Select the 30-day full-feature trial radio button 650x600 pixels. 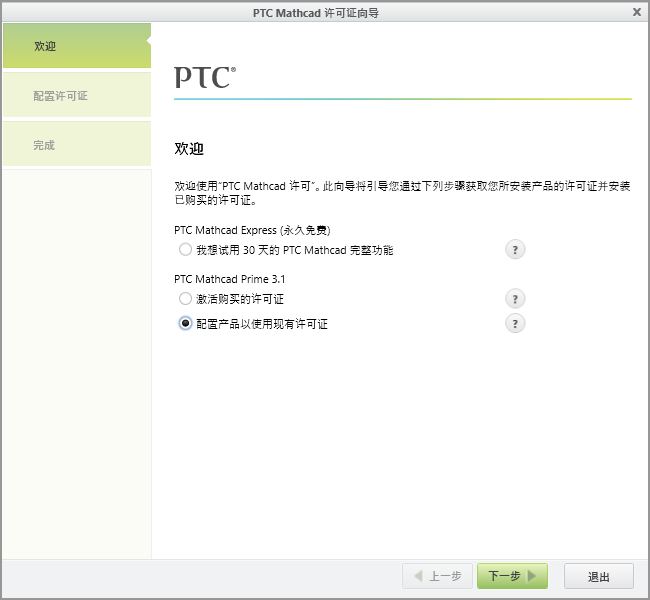tap(185, 250)
